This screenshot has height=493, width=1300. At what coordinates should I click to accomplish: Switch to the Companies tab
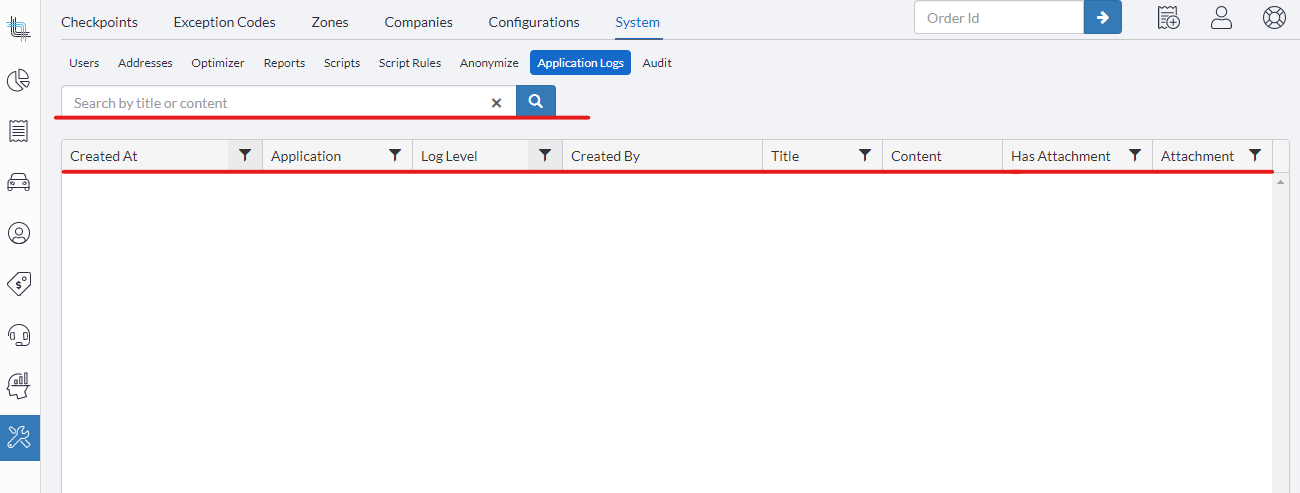click(x=418, y=22)
